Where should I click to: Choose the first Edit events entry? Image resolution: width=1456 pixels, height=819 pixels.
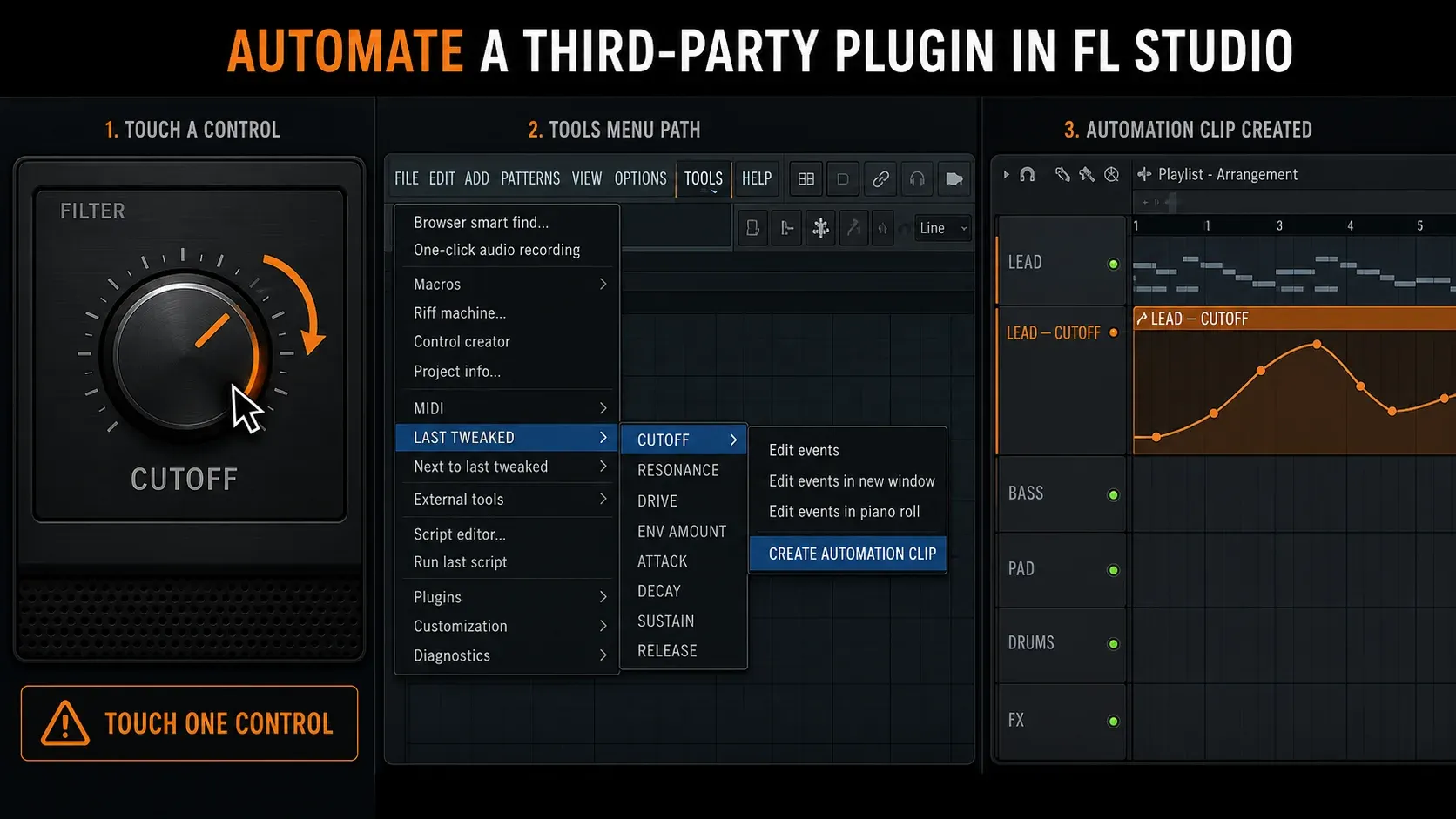point(848,450)
